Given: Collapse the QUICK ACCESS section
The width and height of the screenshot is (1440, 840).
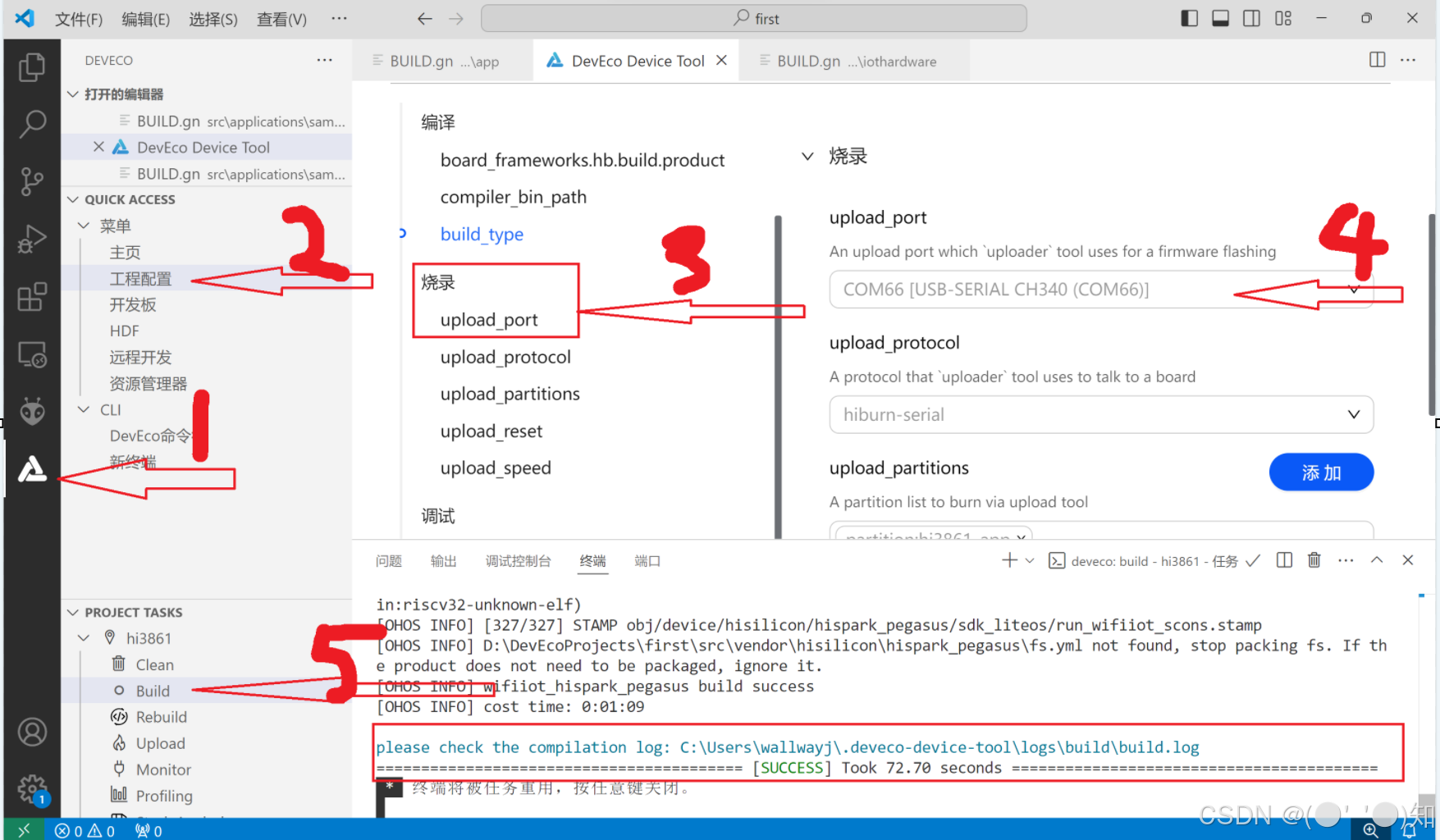Looking at the screenshot, I should [x=73, y=199].
